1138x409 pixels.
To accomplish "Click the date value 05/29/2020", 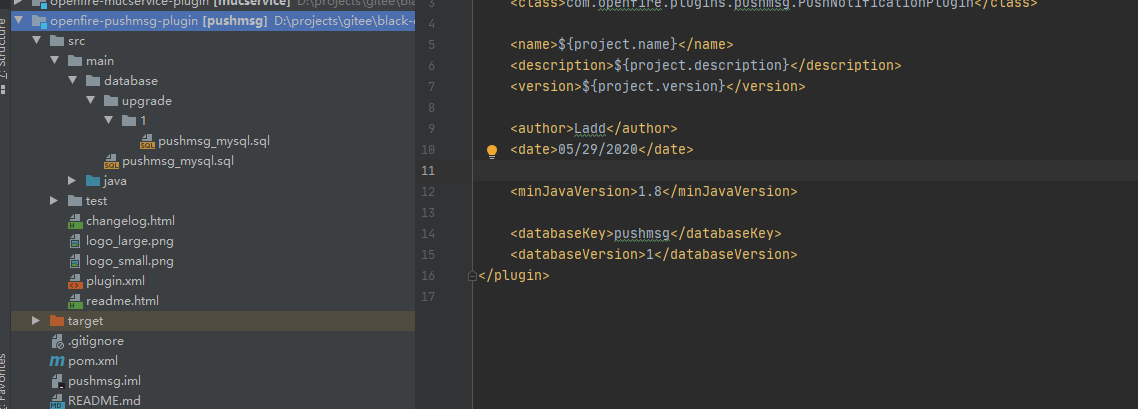I will coord(597,150).
